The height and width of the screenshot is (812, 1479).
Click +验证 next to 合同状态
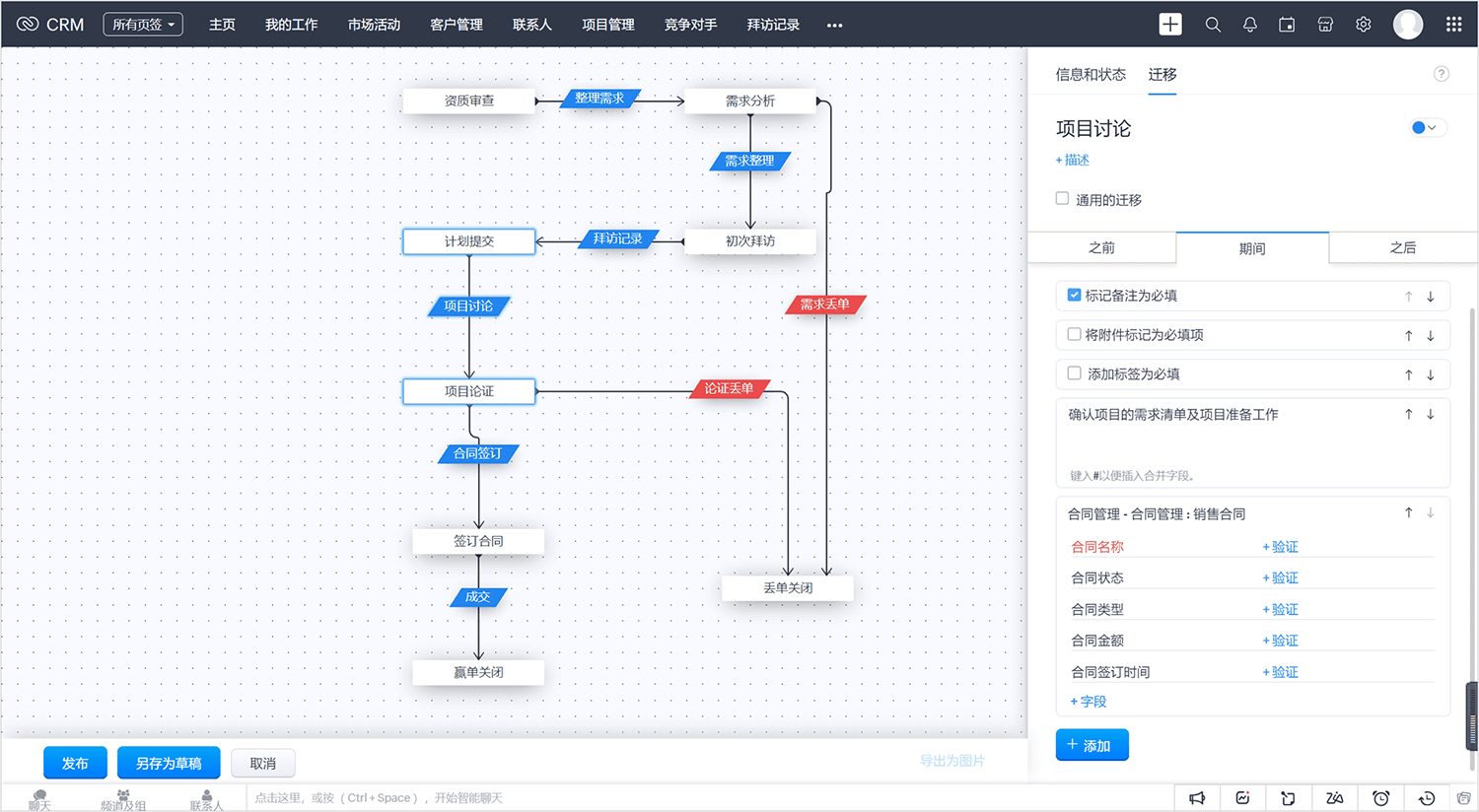1281,577
